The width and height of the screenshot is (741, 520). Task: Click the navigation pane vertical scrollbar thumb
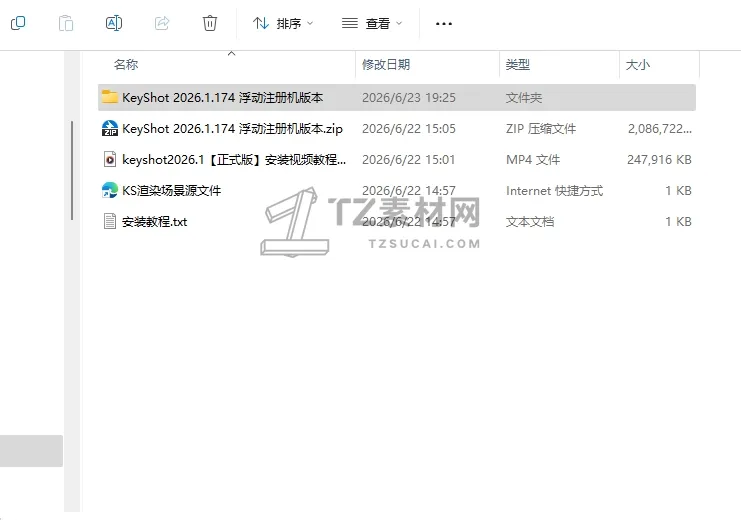tap(72, 170)
